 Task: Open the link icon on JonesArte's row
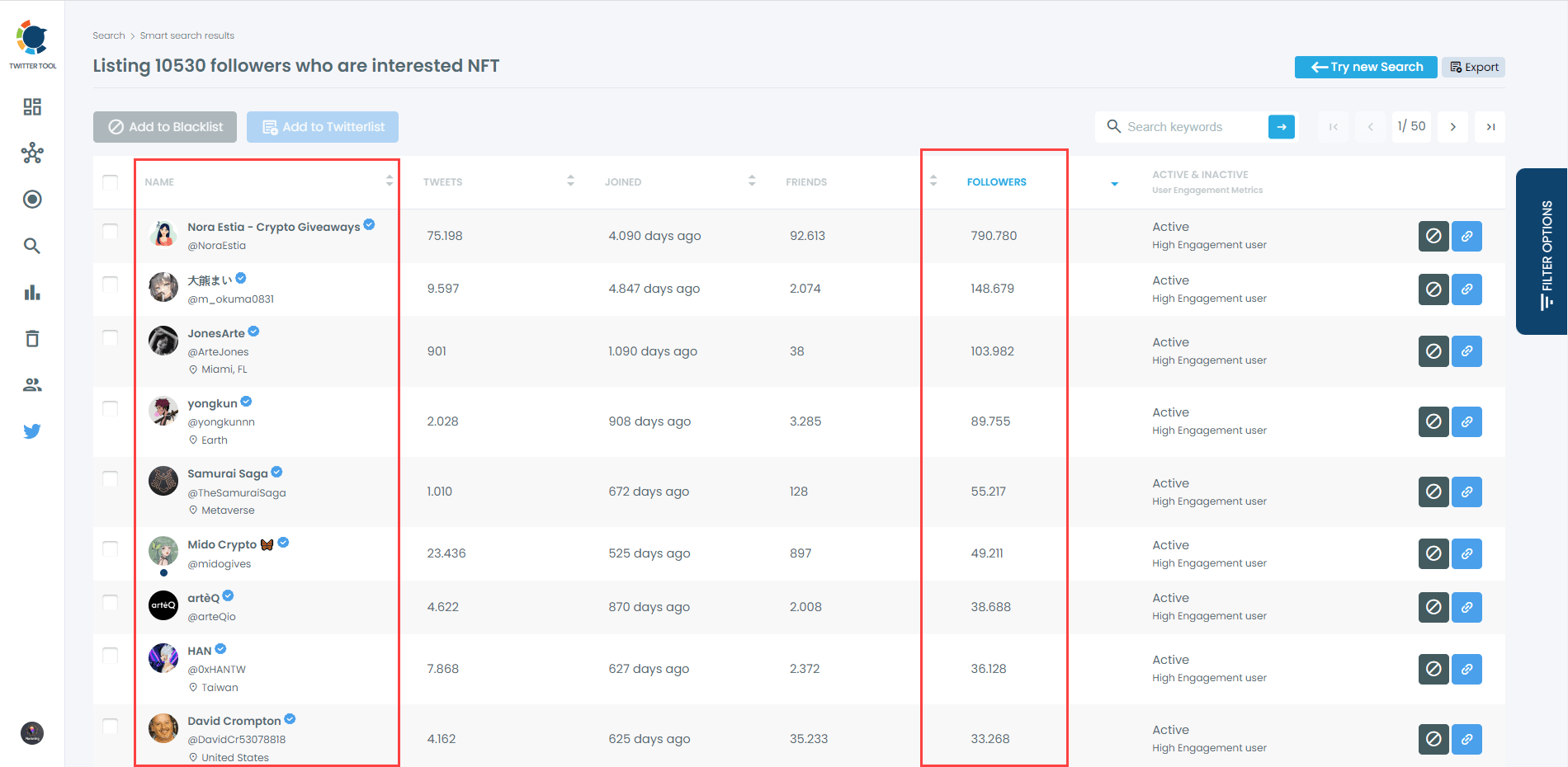[x=1466, y=351]
